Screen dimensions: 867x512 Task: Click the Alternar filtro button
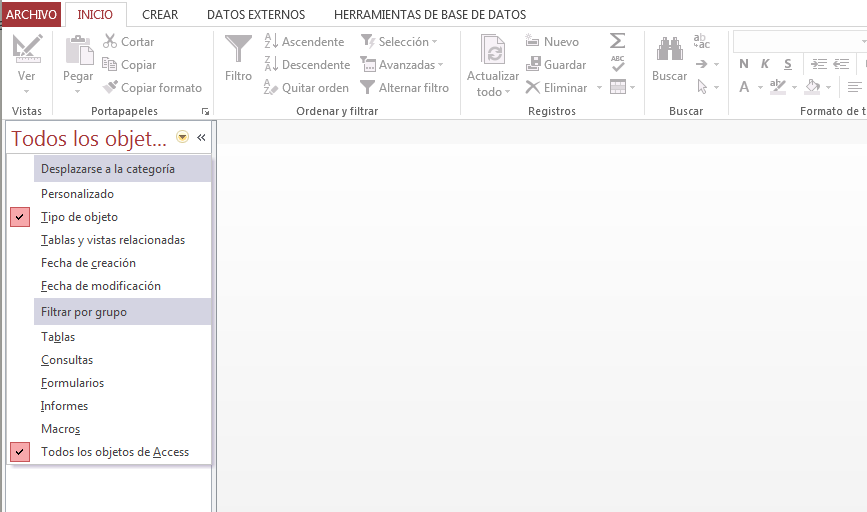pyautogui.click(x=404, y=88)
